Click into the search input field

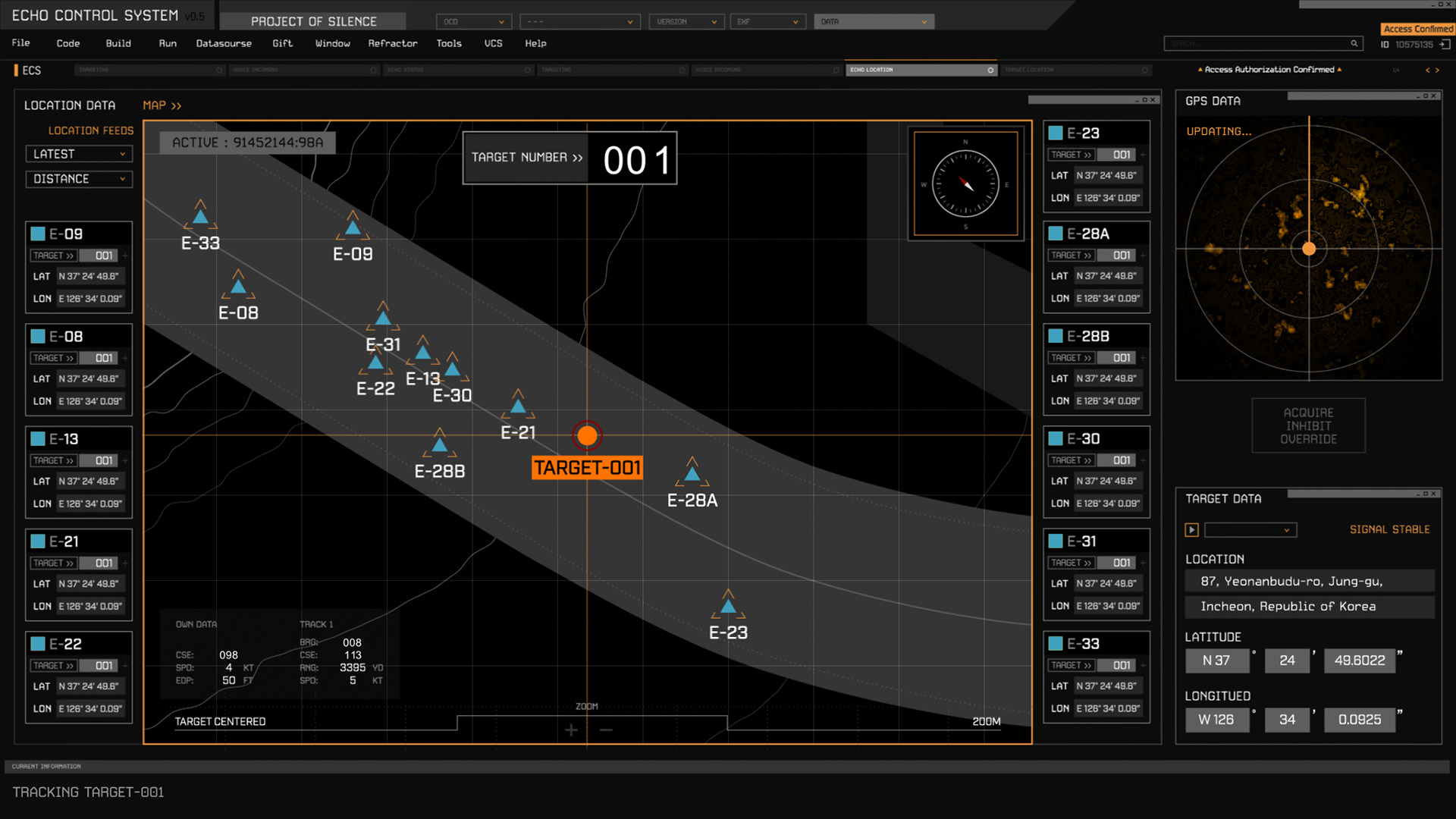pyautogui.click(x=1256, y=44)
